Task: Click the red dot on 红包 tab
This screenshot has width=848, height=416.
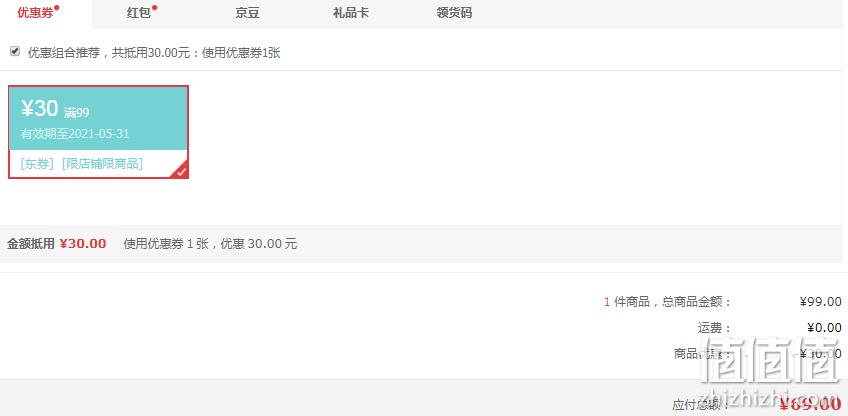Action: pyautogui.click(x=155, y=8)
